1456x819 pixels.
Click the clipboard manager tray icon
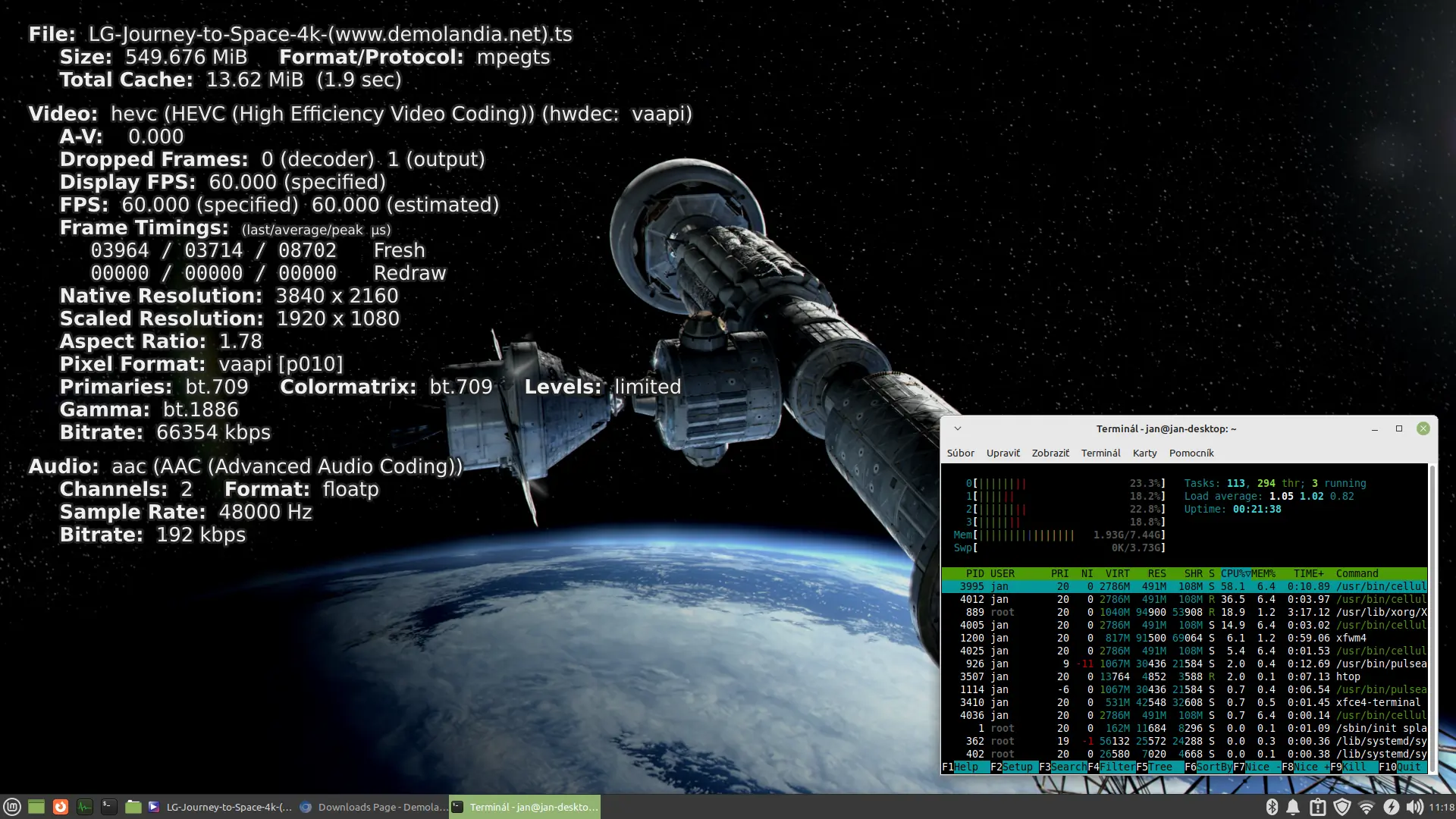point(1318,807)
